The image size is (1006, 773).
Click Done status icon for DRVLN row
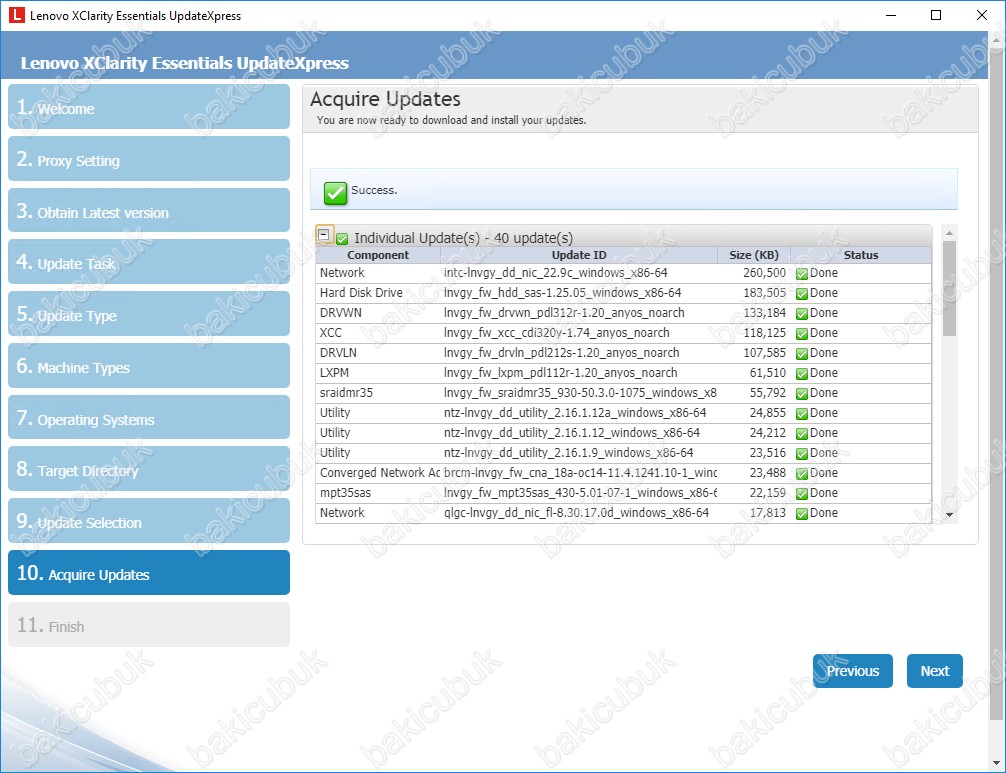coord(801,353)
